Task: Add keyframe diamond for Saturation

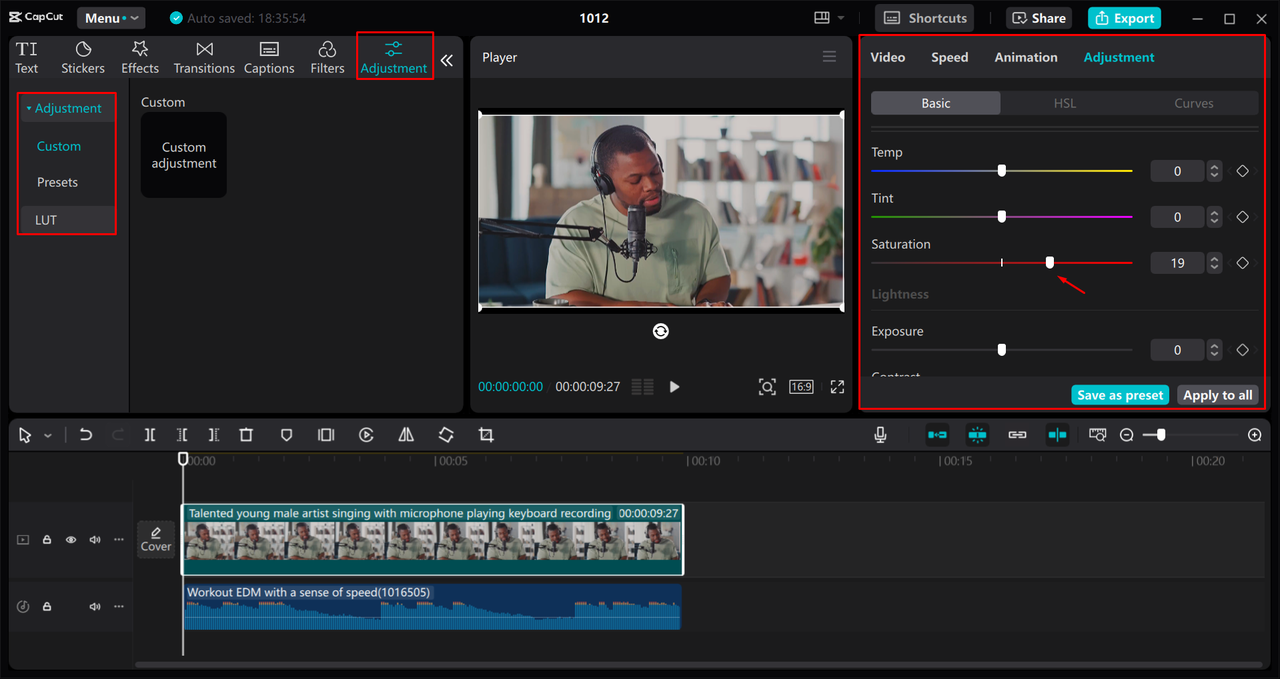Action: [1243, 263]
